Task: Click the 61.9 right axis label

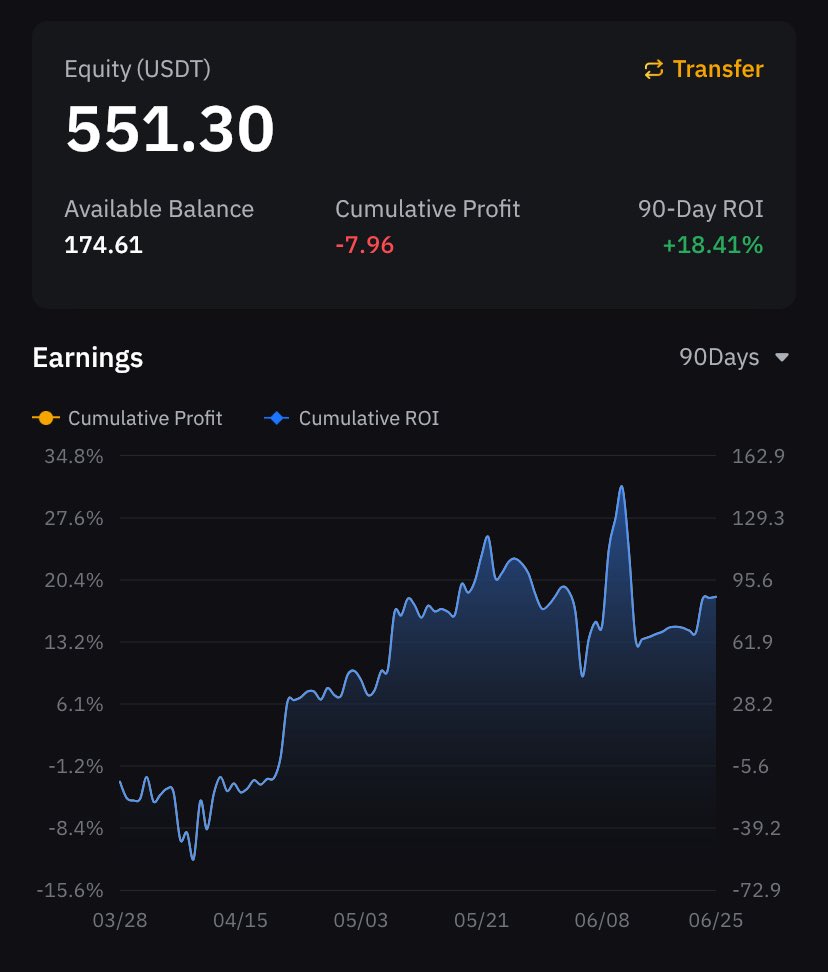Action: (x=752, y=642)
